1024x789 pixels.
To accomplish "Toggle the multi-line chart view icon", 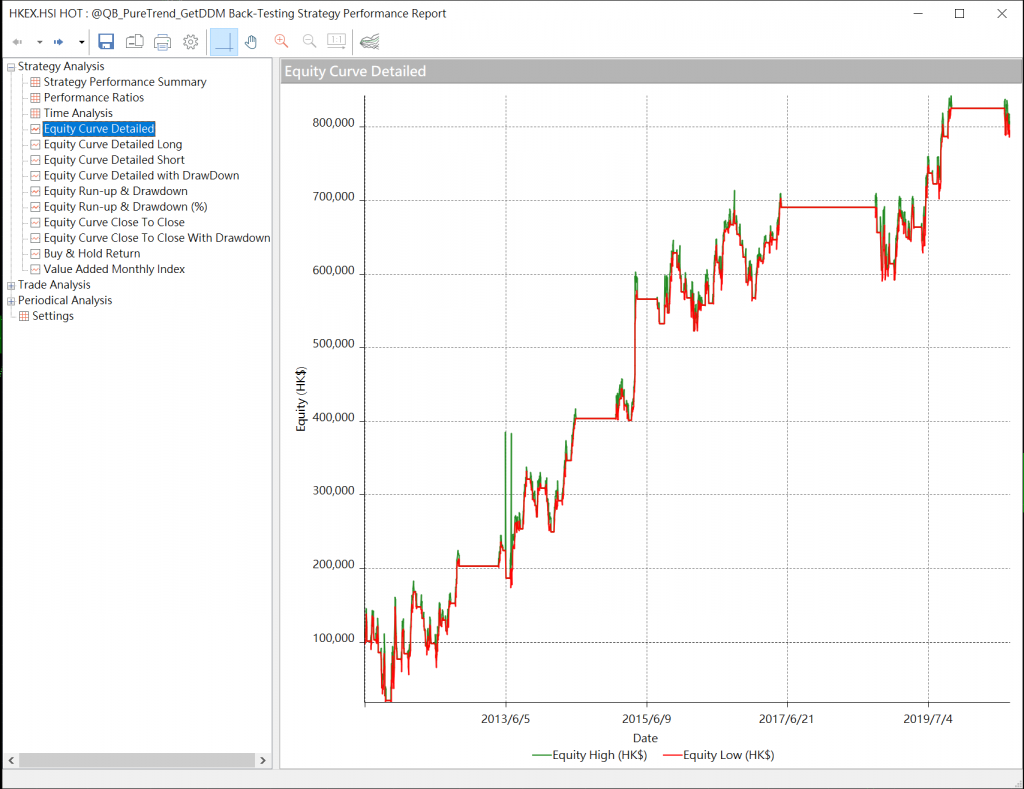I will click(369, 42).
